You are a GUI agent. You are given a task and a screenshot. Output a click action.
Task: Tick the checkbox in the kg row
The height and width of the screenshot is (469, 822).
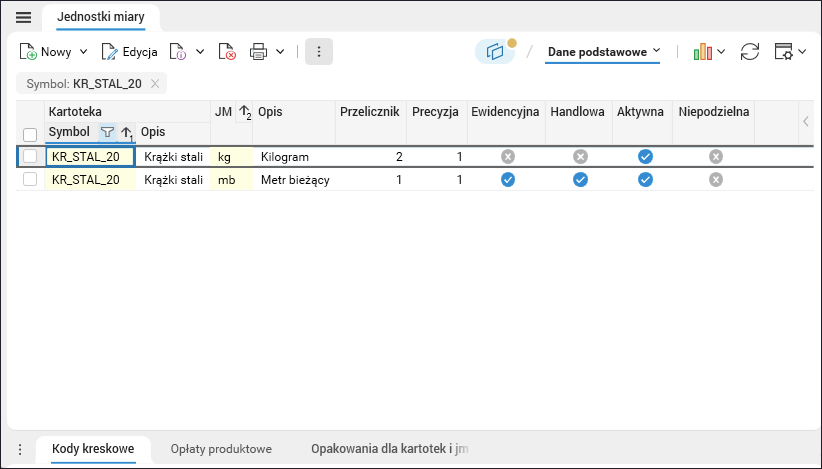pos(30,156)
